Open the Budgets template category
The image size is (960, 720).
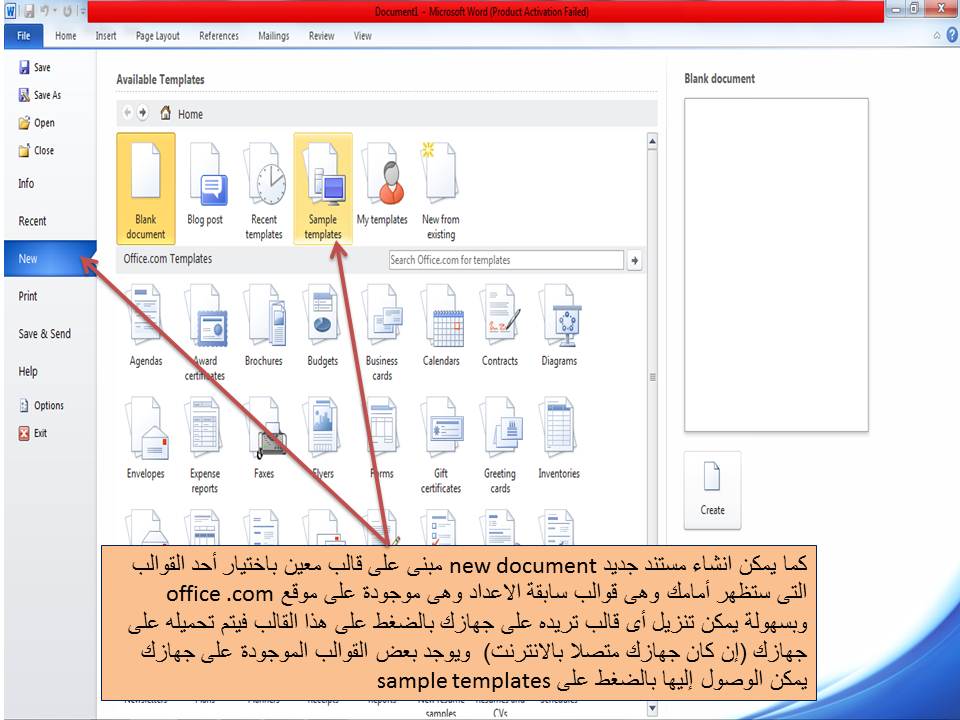pyautogui.click(x=323, y=325)
